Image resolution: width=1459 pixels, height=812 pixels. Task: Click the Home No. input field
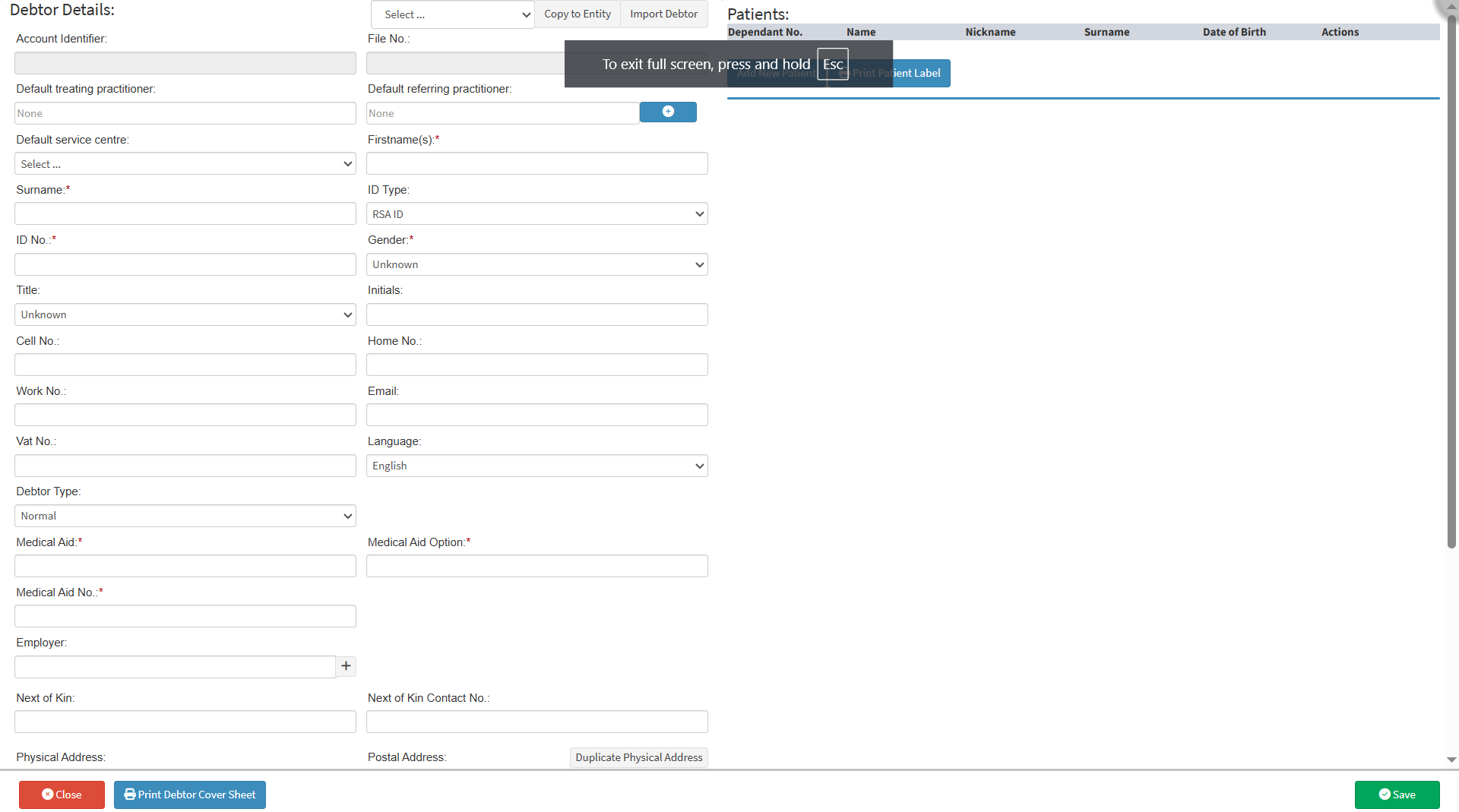coord(537,365)
